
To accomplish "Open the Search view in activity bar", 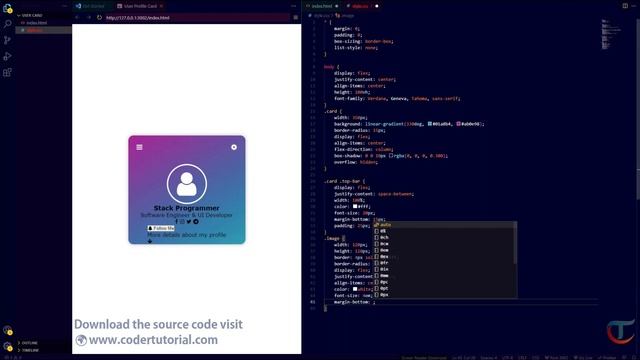I will point(7,24).
